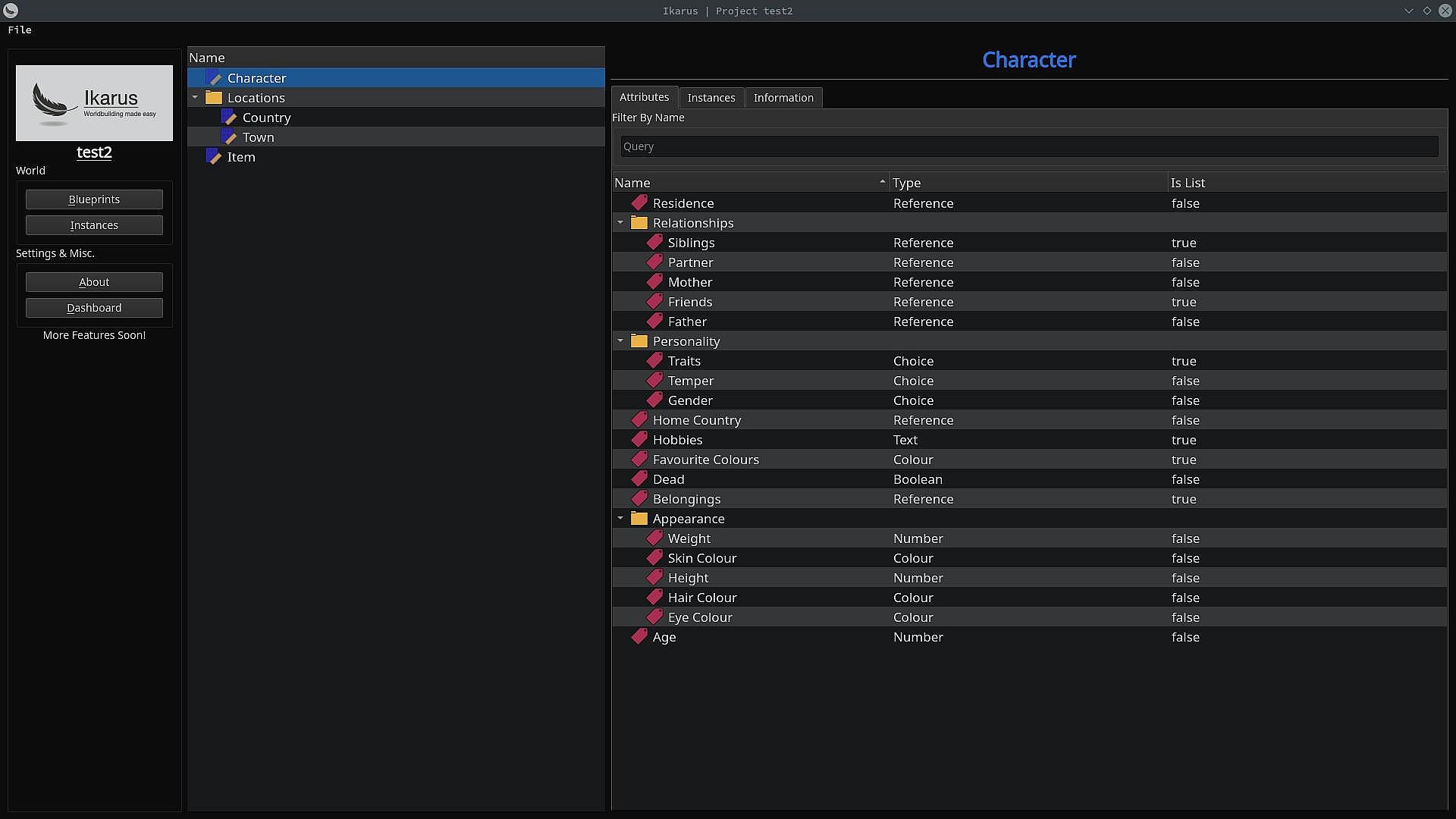Screen dimensions: 1456x819
Task: Collapse the Locations folder in blueprint tree
Action: (195, 97)
